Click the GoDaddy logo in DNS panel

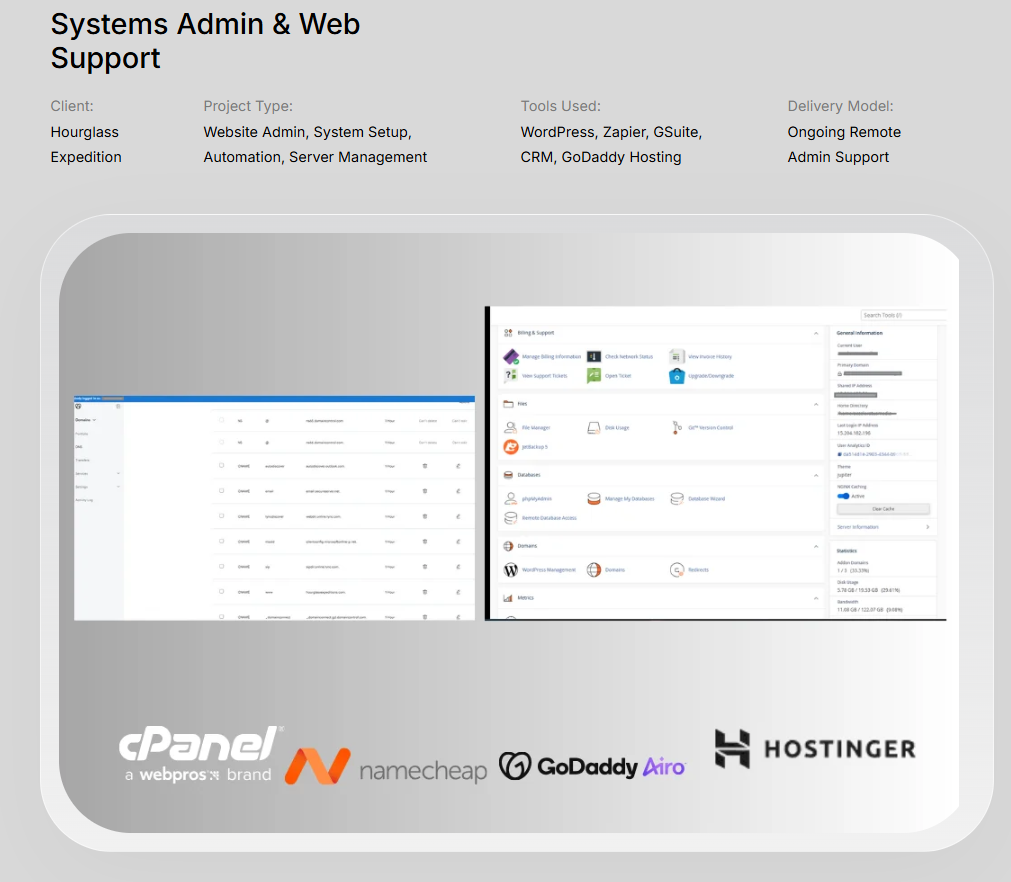[78, 406]
